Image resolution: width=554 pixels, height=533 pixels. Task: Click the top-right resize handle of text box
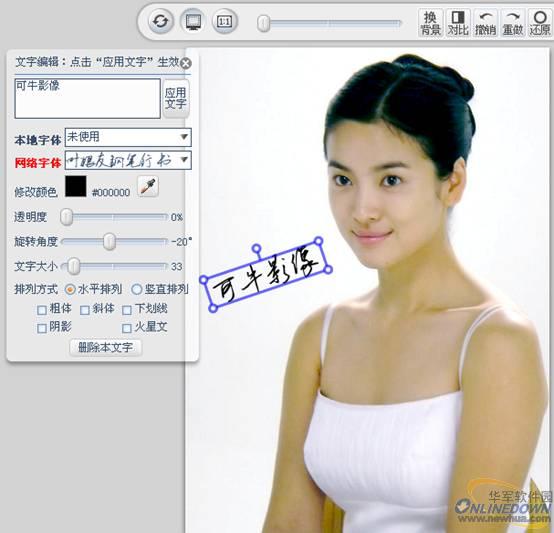[318, 241]
